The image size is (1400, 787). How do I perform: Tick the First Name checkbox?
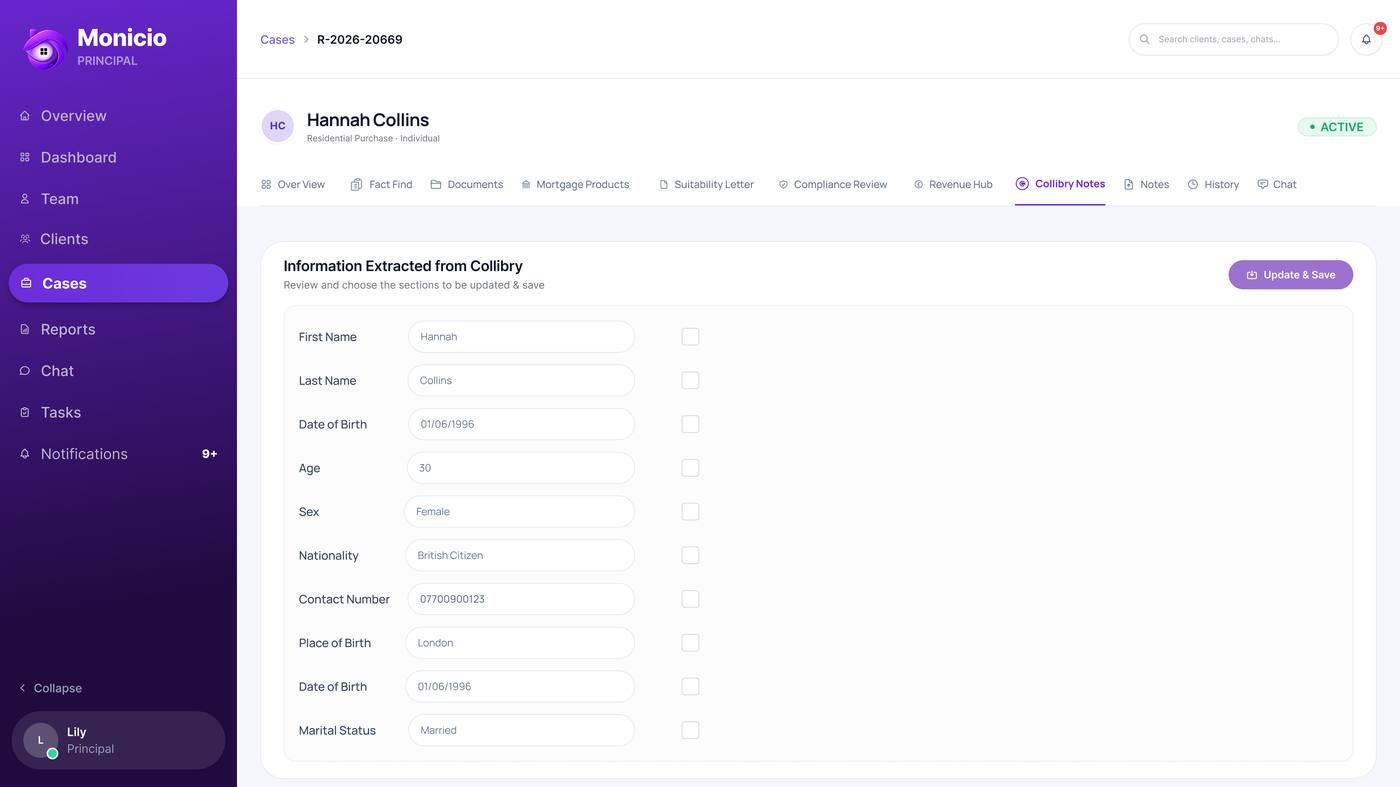point(690,337)
